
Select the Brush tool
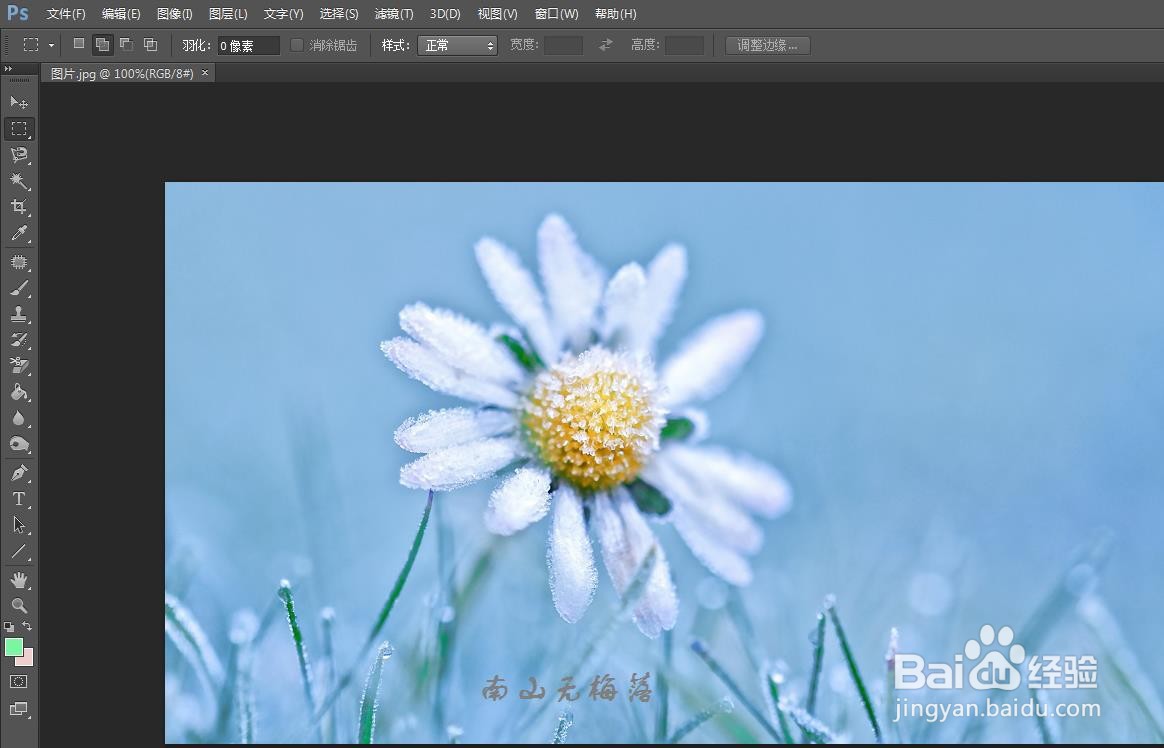[x=19, y=288]
